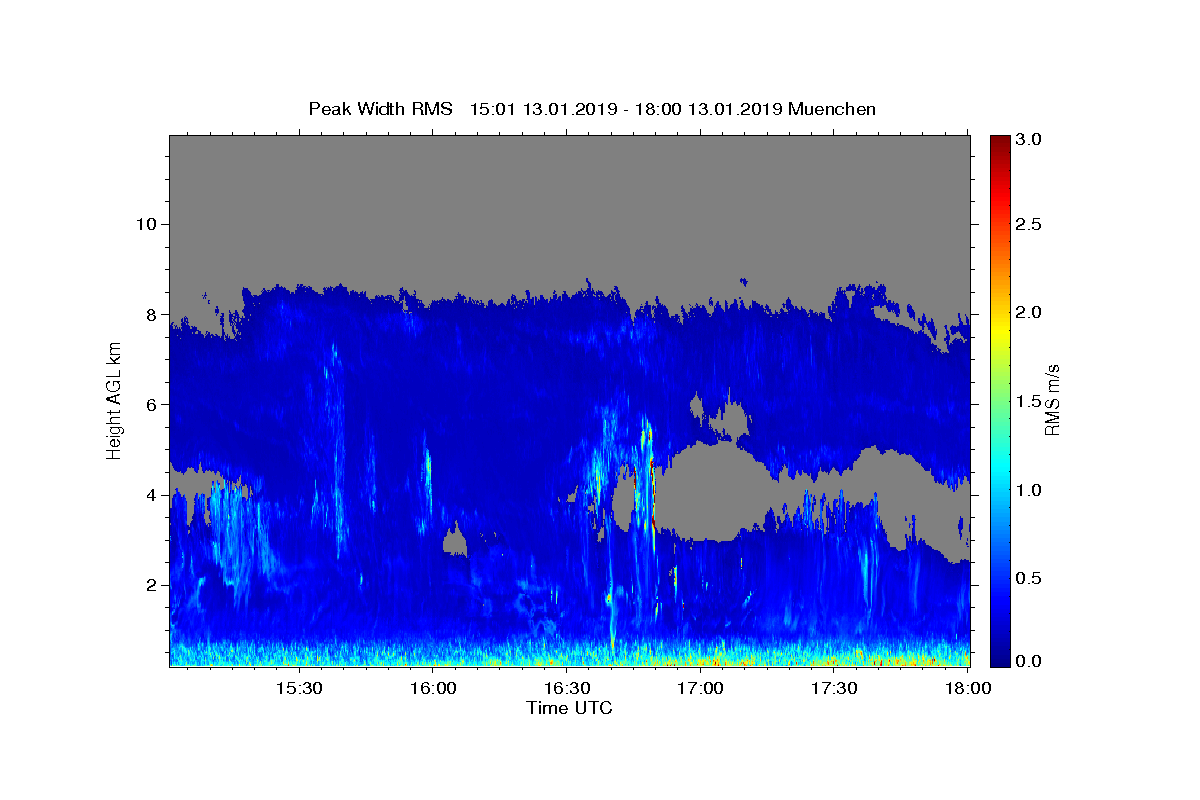This screenshot has height=800, width=1200.
Task: Click the 'Height AGL km' axis label
Action: [114, 400]
